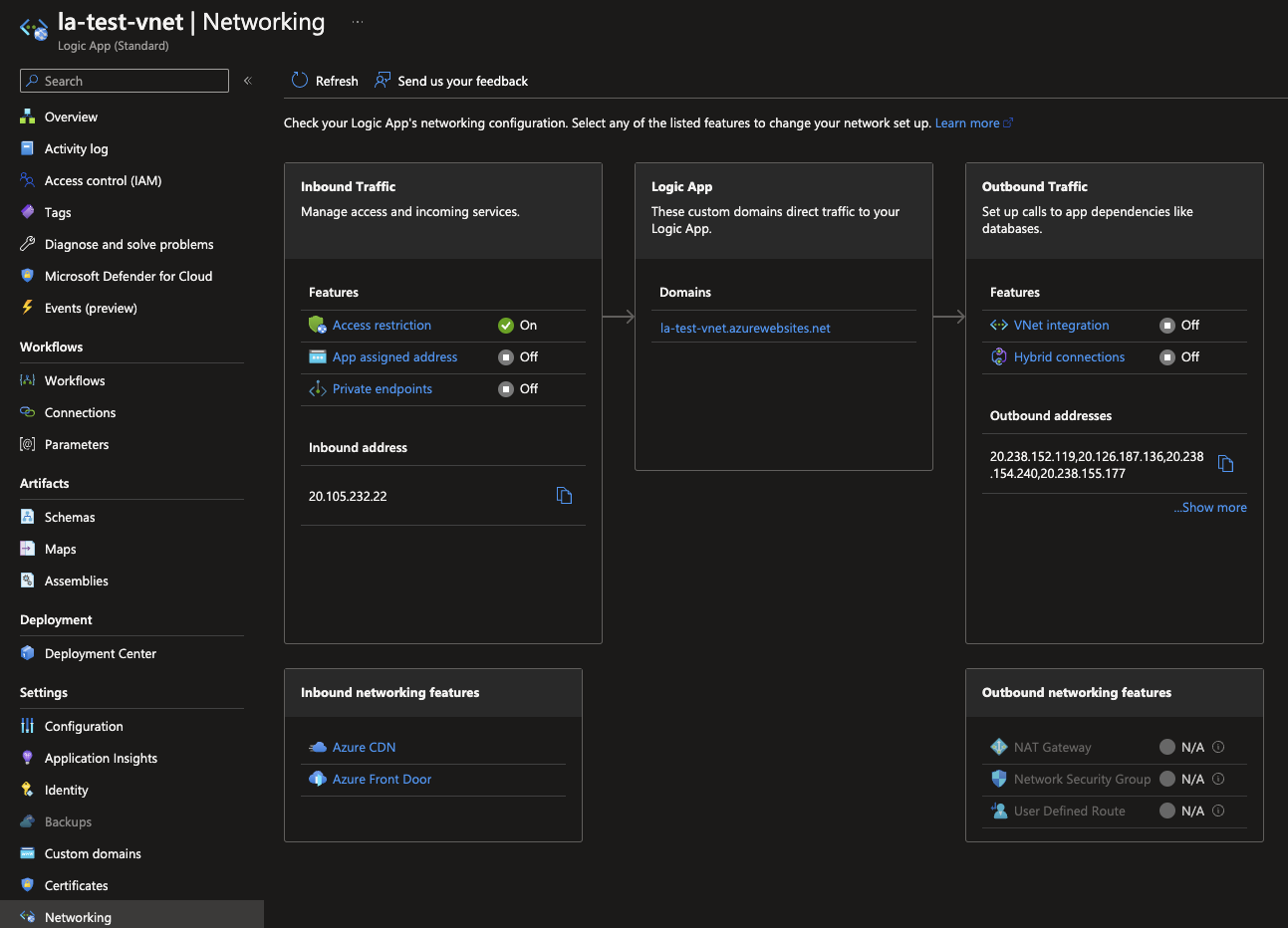Click the Refresh icon in toolbar
Image resolution: width=1288 pixels, height=928 pixels.
pyautogui.click(x=300, y=81)
